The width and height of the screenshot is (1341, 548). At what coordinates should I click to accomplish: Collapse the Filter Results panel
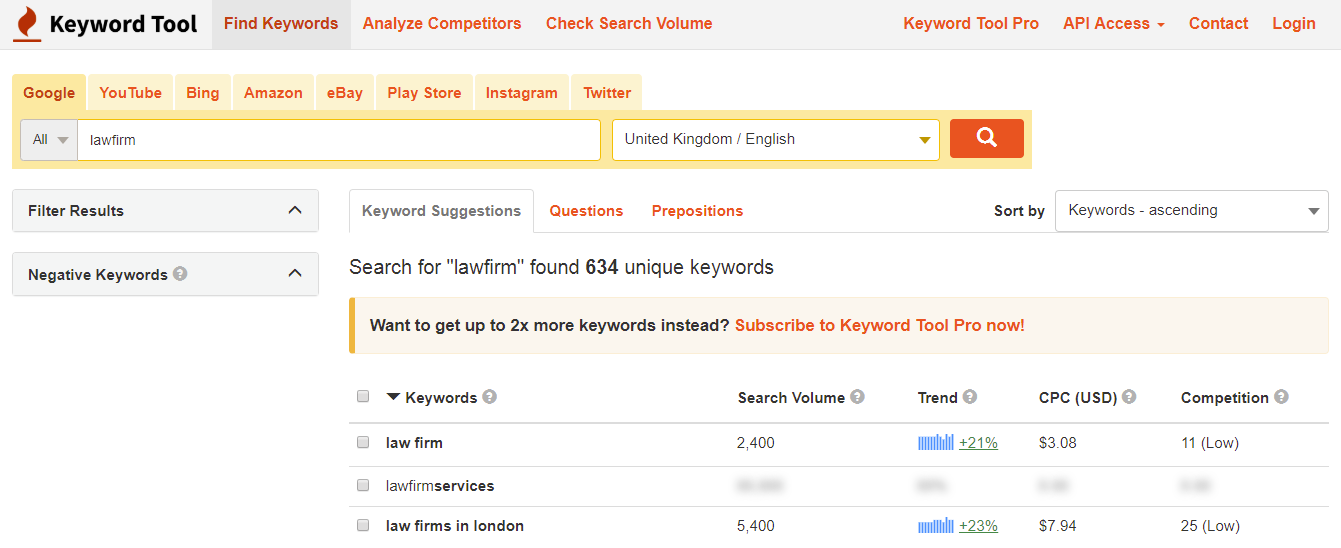[x=294, y=210]
